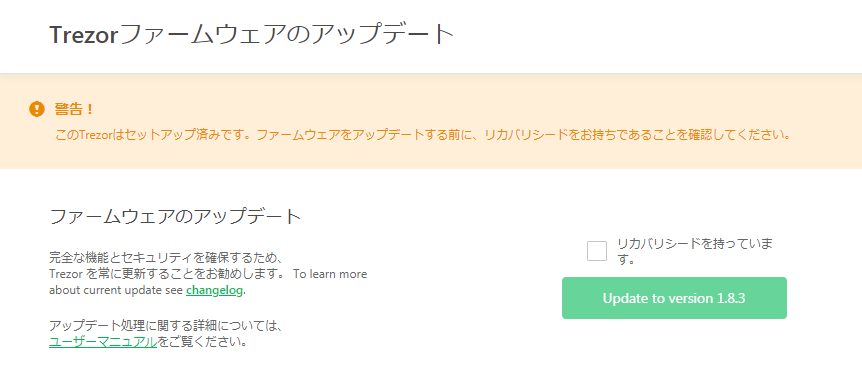Screen dimensions: 862x379
Task: Tick the リカバリシードを持っています checkbox
Action: [x=596, y=251]
